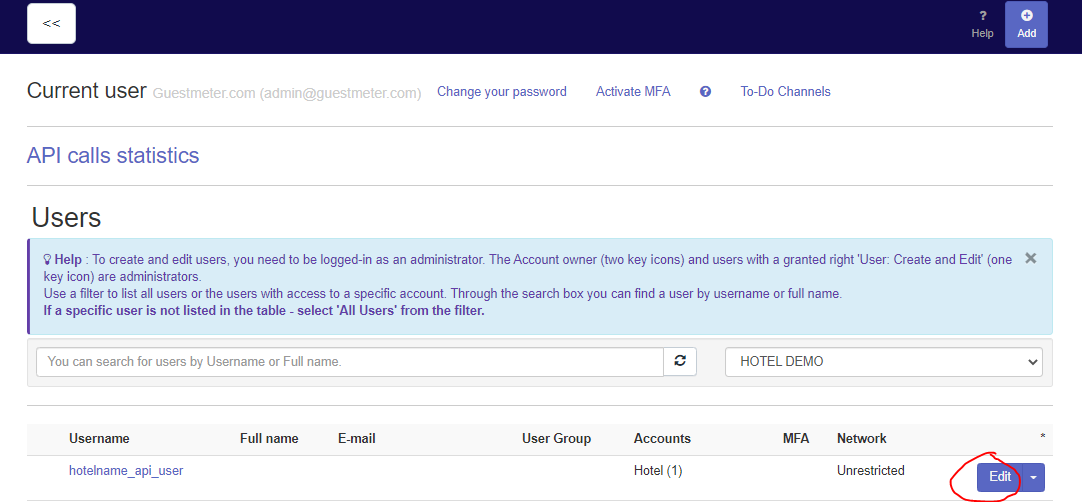Expand the API calls statistics section
Image resolution: width=1082 pixels, height=502 pixels.
pyautogui.click(x=113, y=156)
